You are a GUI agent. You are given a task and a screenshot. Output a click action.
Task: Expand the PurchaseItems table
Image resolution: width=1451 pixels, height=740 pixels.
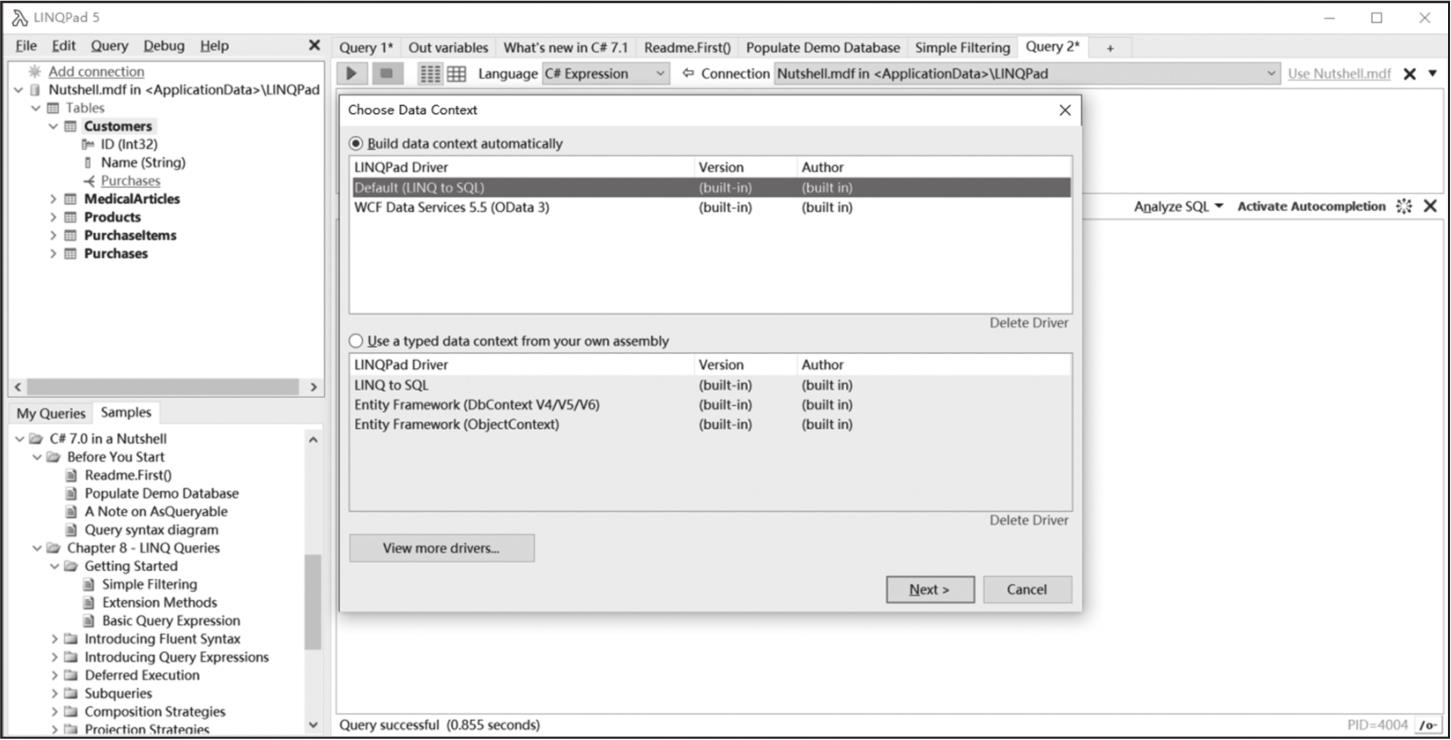(54, 236)
